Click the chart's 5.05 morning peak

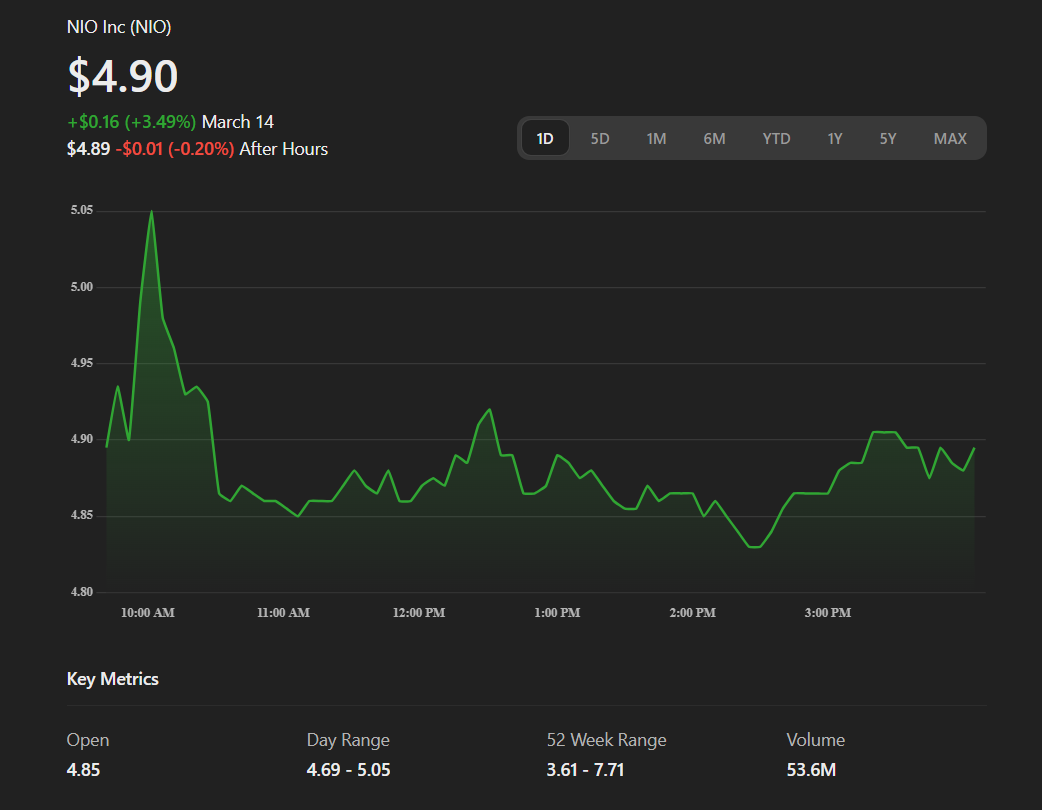tap(152, 212)
